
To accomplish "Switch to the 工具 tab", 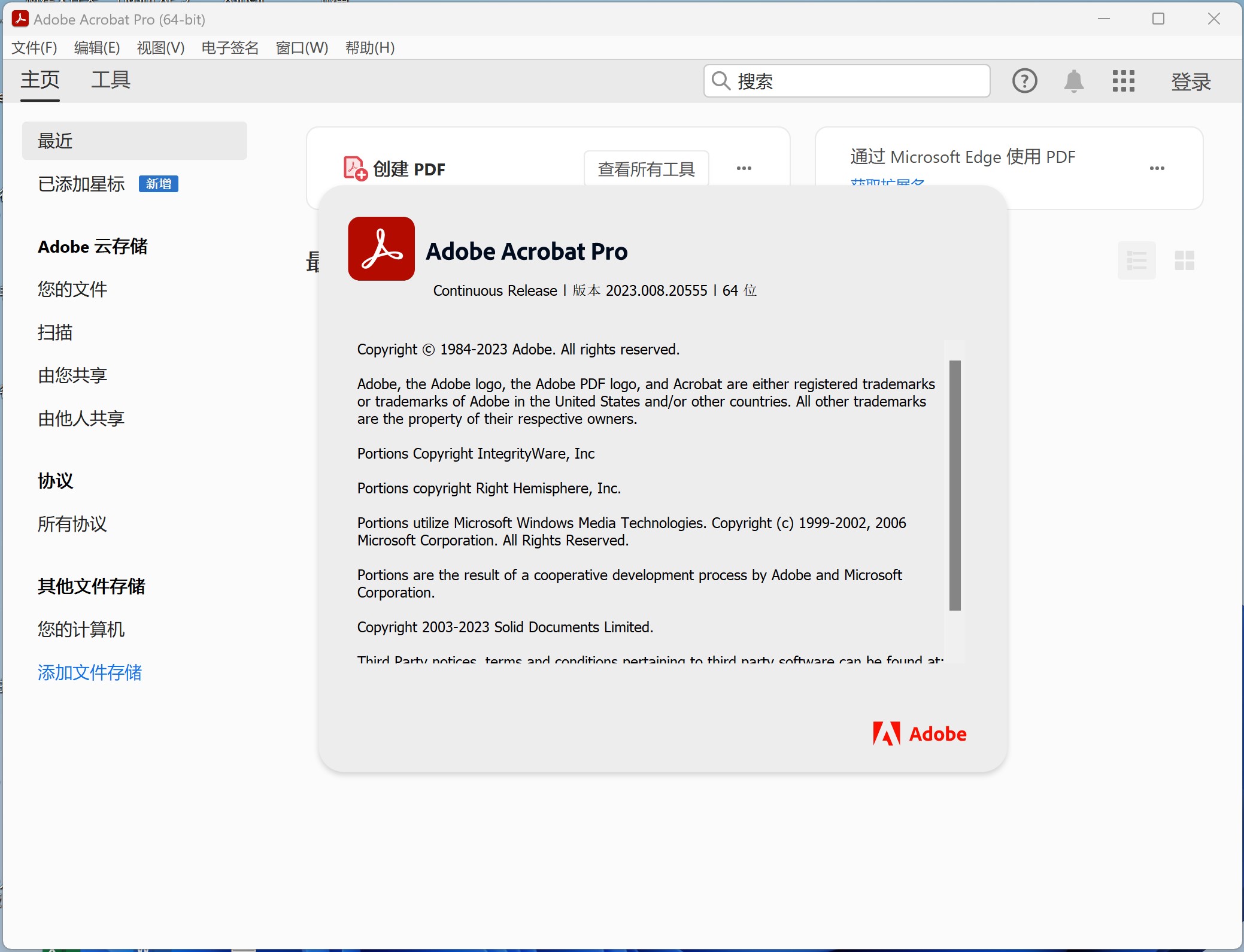I will 111,80.
